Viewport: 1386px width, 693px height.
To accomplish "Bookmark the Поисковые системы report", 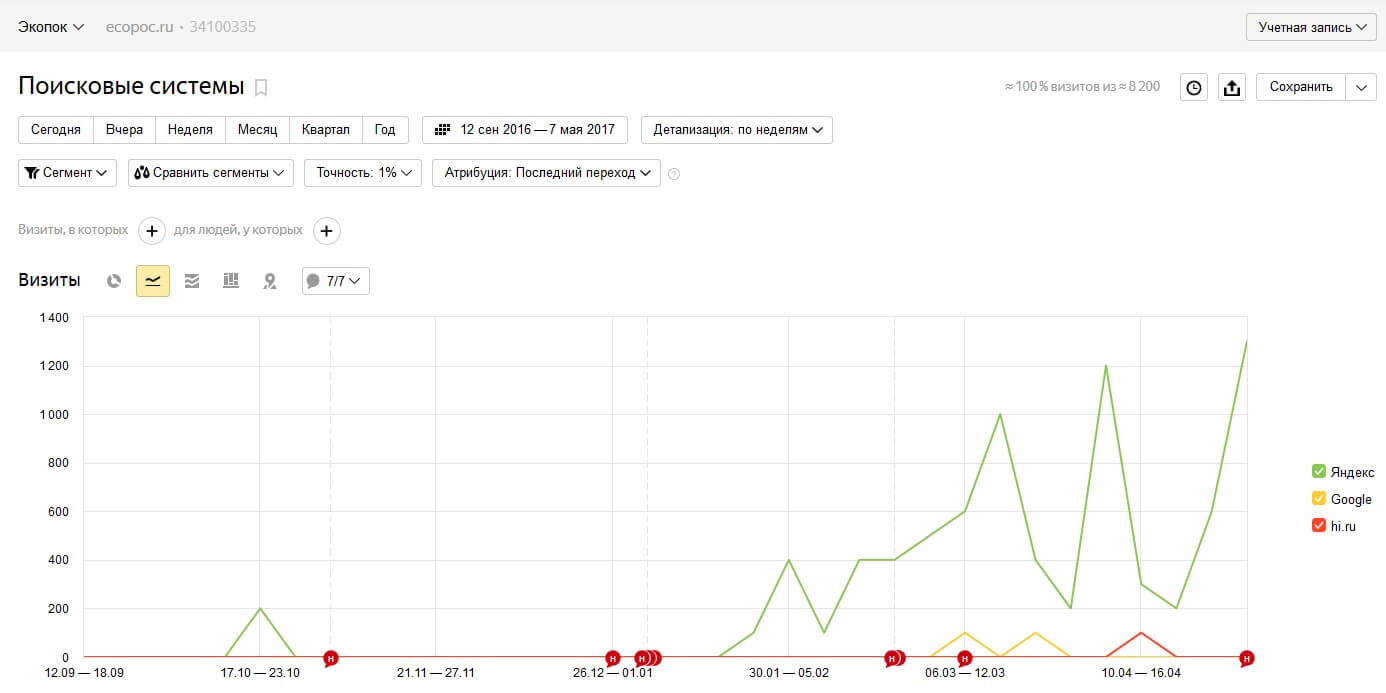I will 261,87.
